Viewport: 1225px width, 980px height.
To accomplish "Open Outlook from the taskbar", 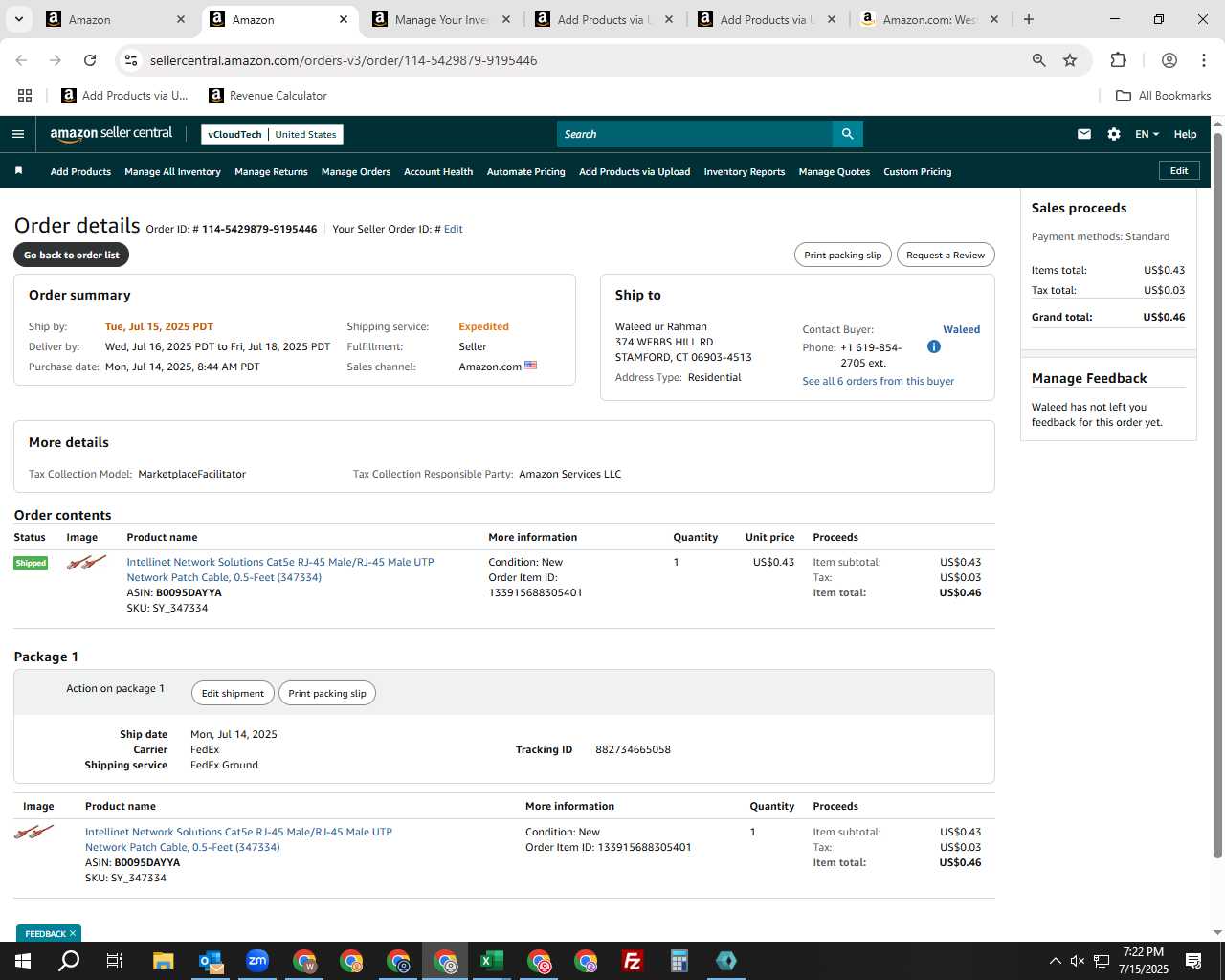I will coord(211,961).
